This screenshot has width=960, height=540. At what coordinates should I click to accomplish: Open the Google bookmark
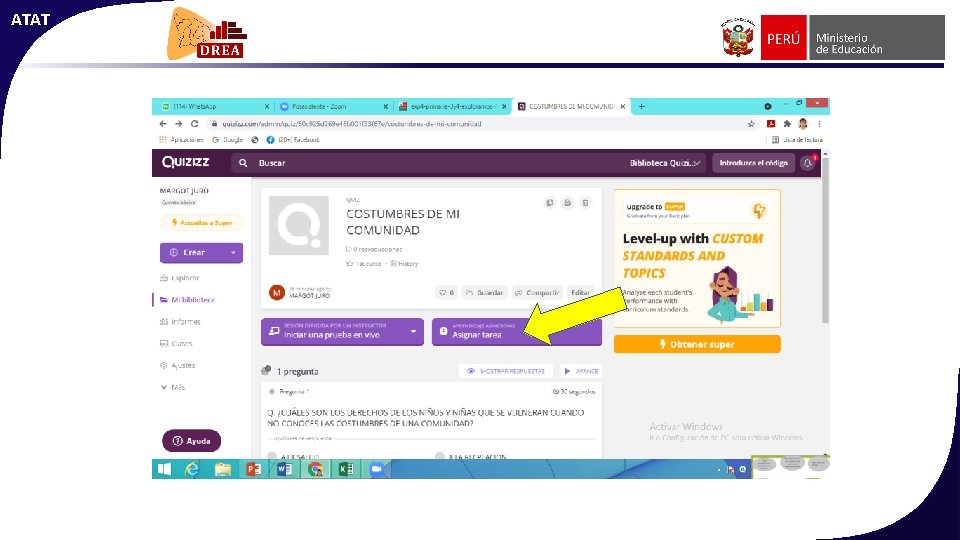coord(228,140)
